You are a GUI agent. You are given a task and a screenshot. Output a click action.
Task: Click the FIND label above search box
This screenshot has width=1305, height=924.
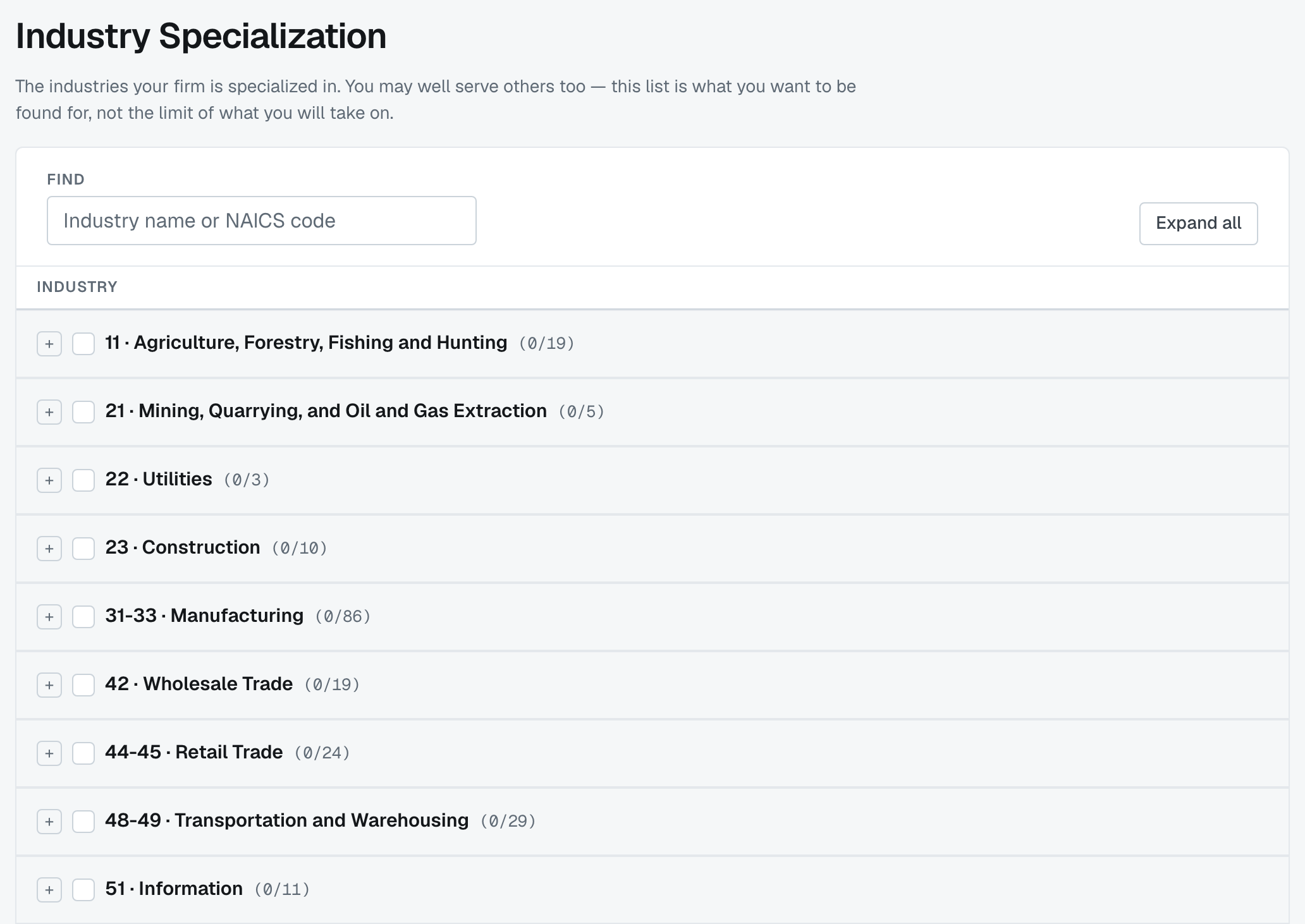[66, 179]
